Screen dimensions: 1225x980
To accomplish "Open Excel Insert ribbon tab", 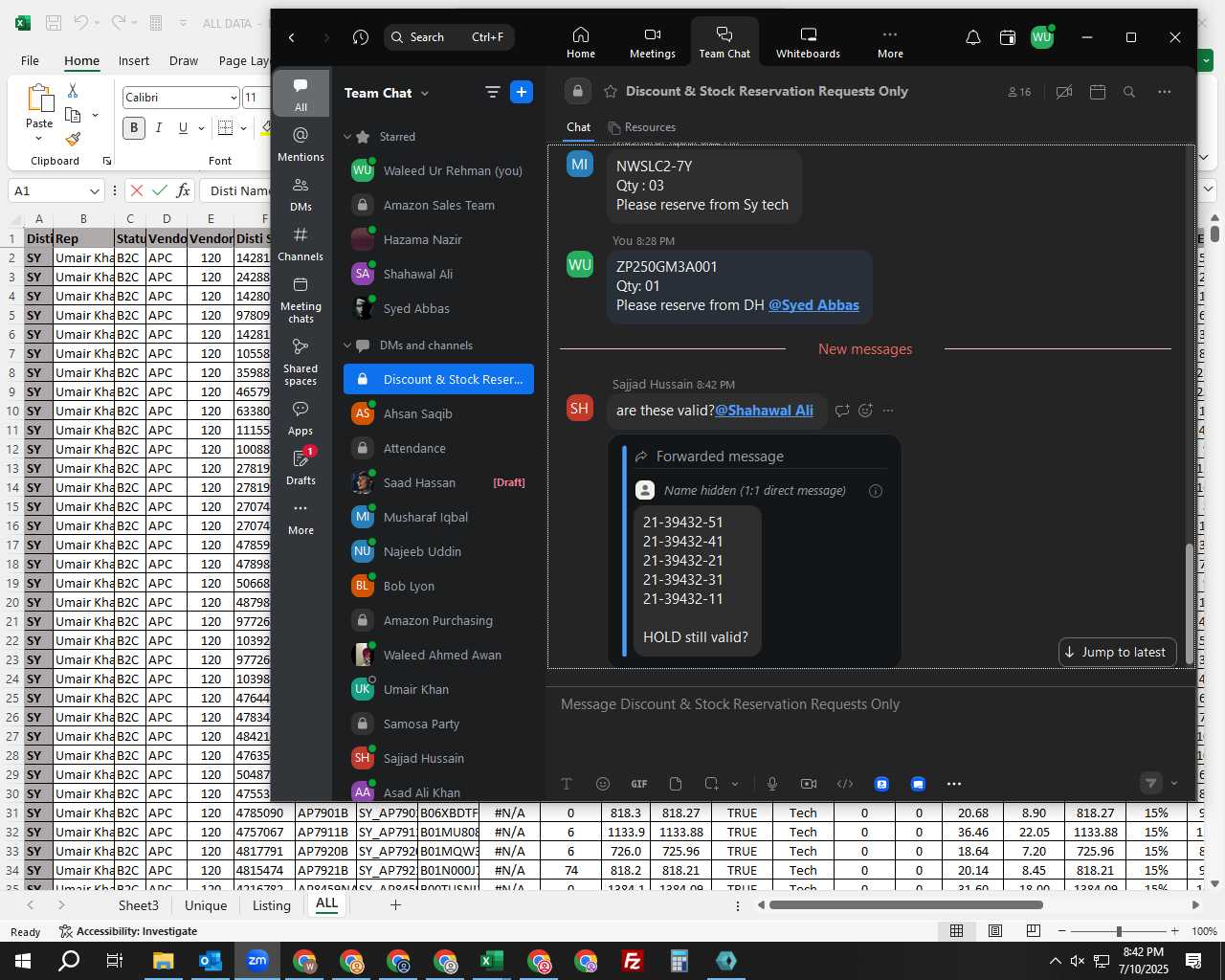I will point(134,60).
